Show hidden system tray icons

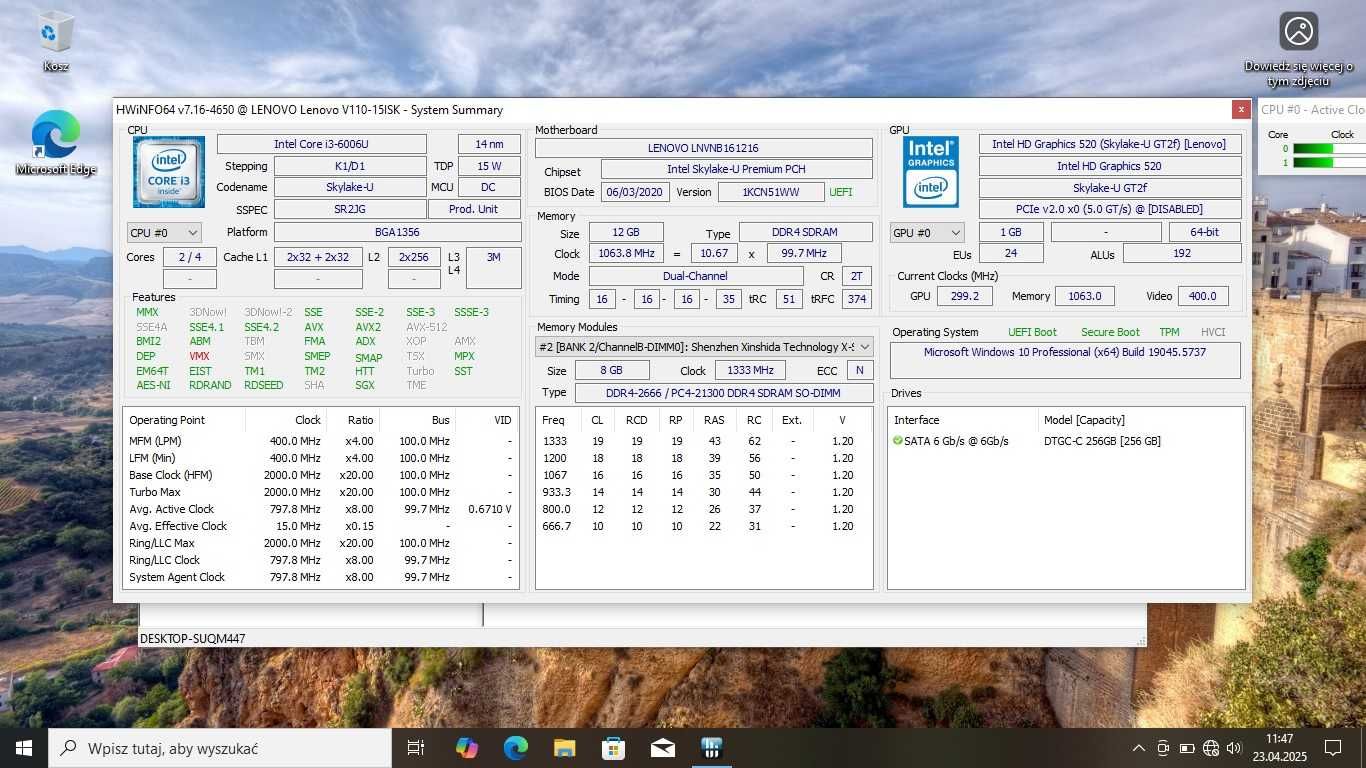[1139, 748]
